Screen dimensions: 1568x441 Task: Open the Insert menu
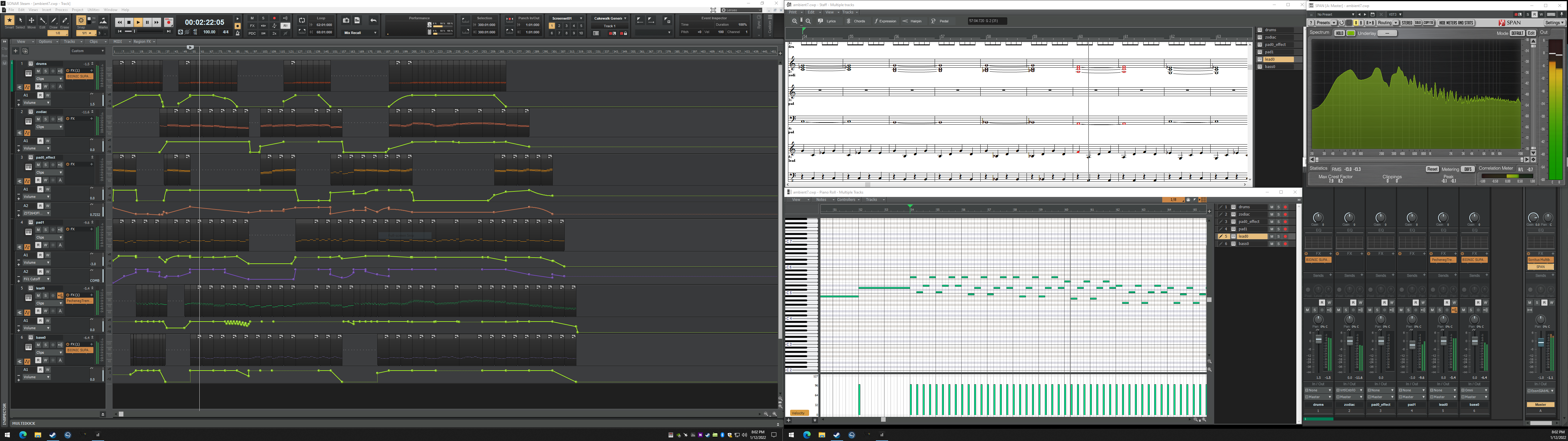pos(46,10)
